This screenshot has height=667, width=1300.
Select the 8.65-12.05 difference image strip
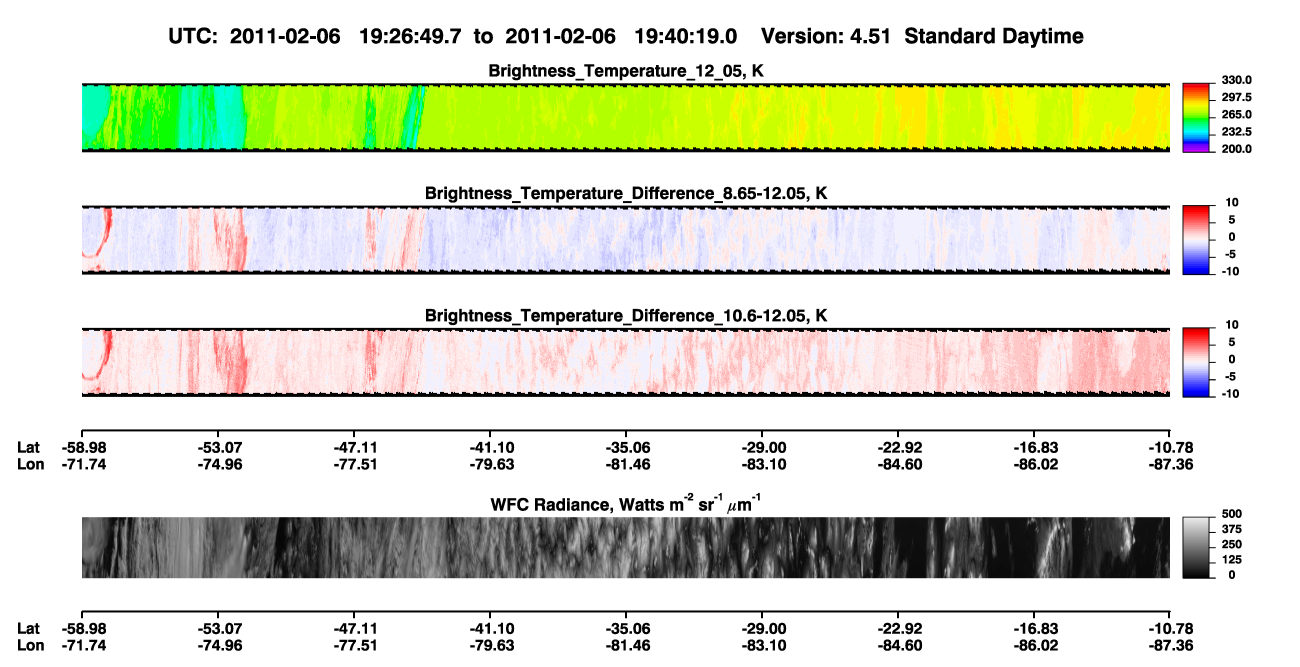pyautogui.click(x=625, y=240)
